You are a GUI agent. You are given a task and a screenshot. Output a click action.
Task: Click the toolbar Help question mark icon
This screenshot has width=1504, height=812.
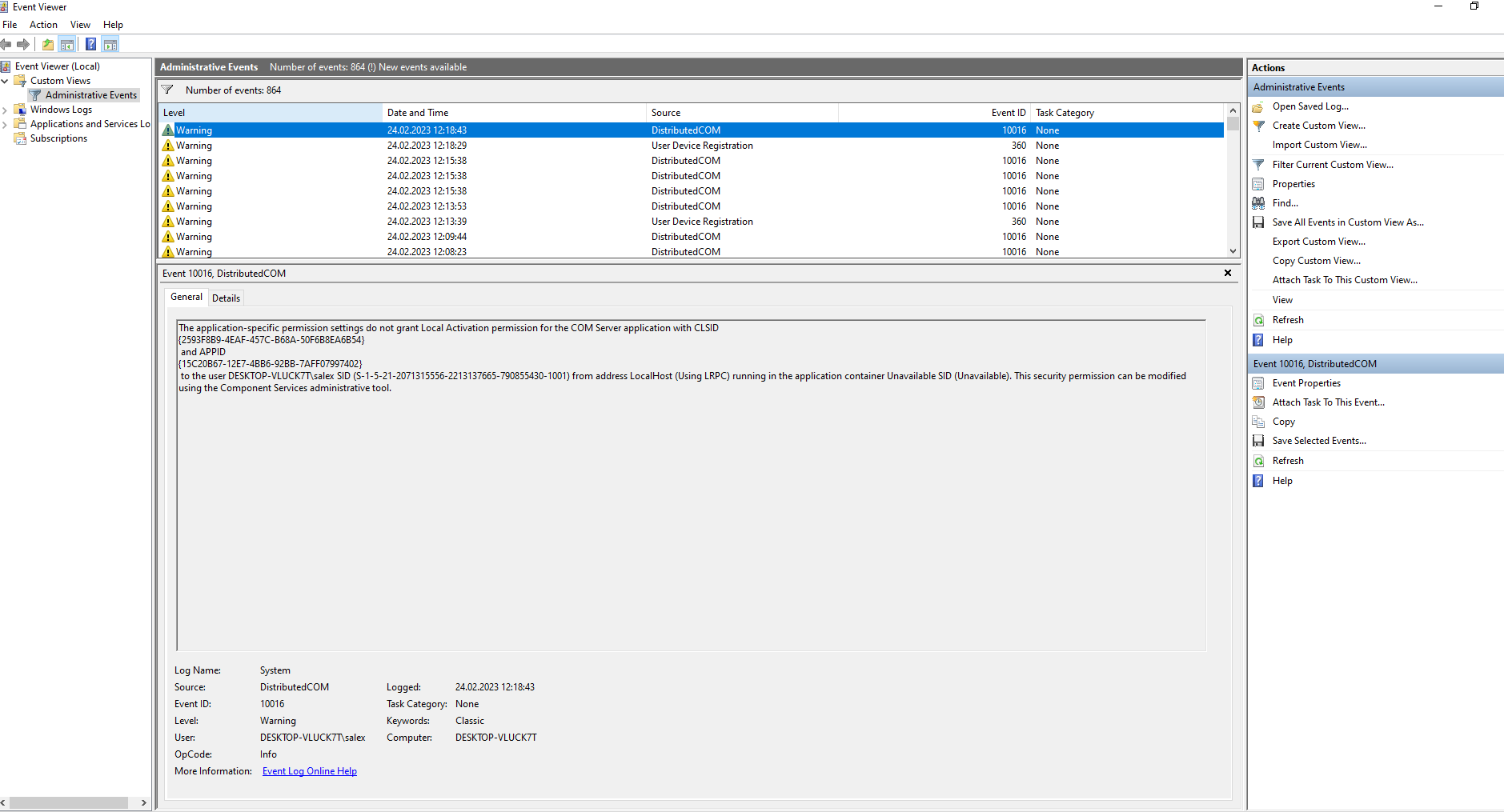click(91, 45)
